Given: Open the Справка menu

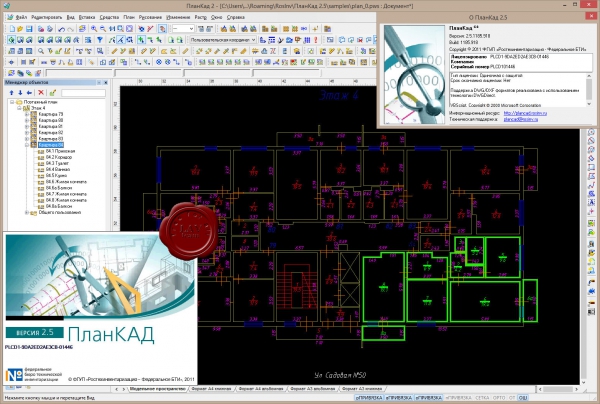Looking at the screenshot, I should point(235,17).
